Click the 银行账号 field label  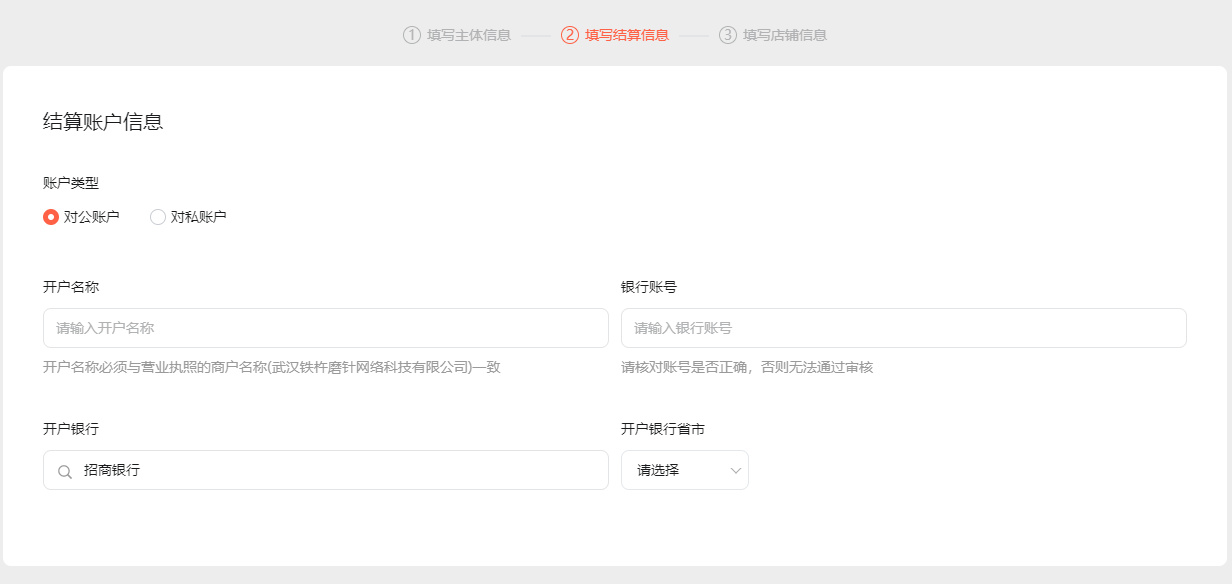click(x=649, y=287)
